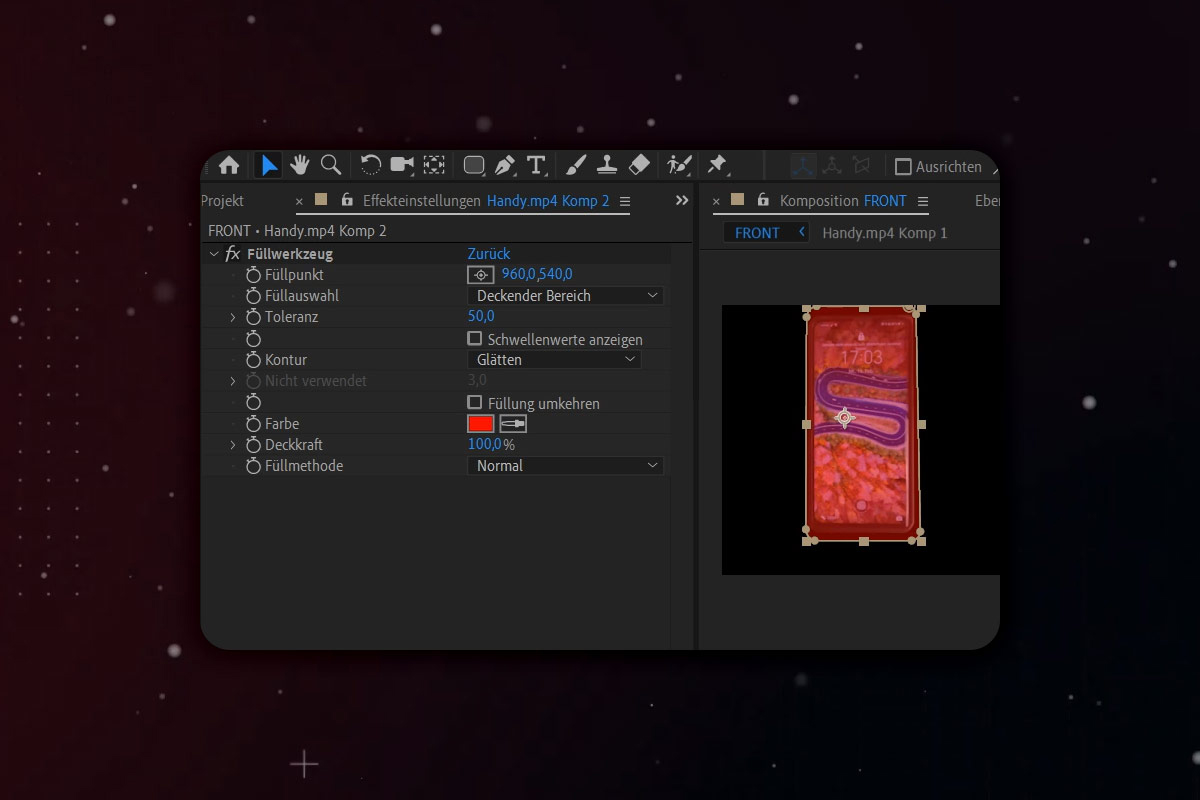Select the Camera tool

pos(402,165)
